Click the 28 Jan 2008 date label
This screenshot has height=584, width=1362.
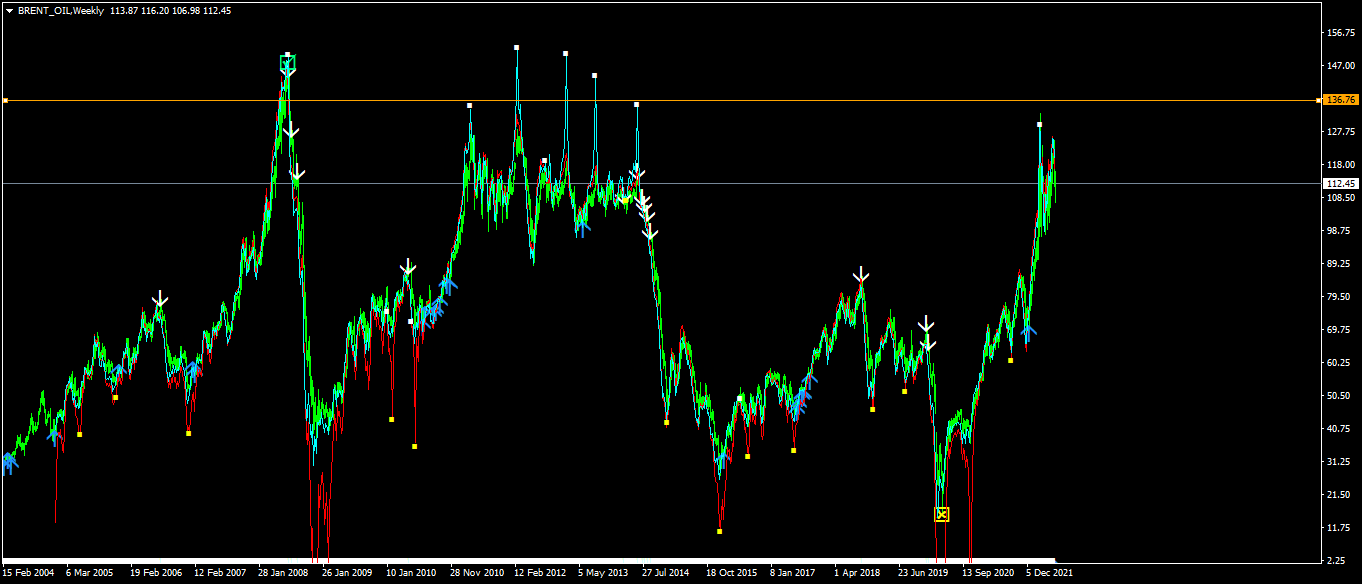point(284,573)
